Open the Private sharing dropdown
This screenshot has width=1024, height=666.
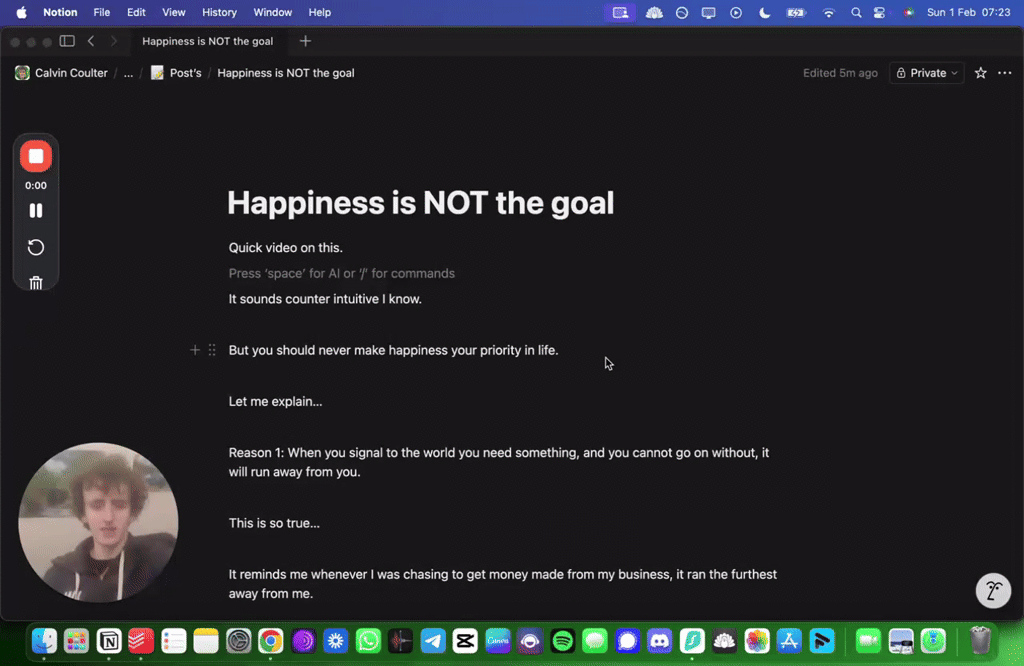(926, 73)
